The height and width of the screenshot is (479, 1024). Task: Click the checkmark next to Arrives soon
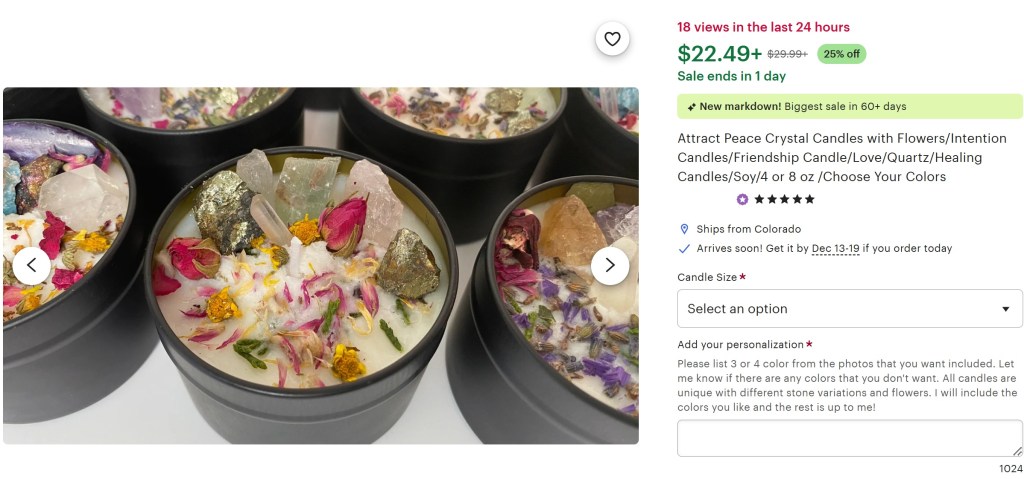(x=684, y=248)
